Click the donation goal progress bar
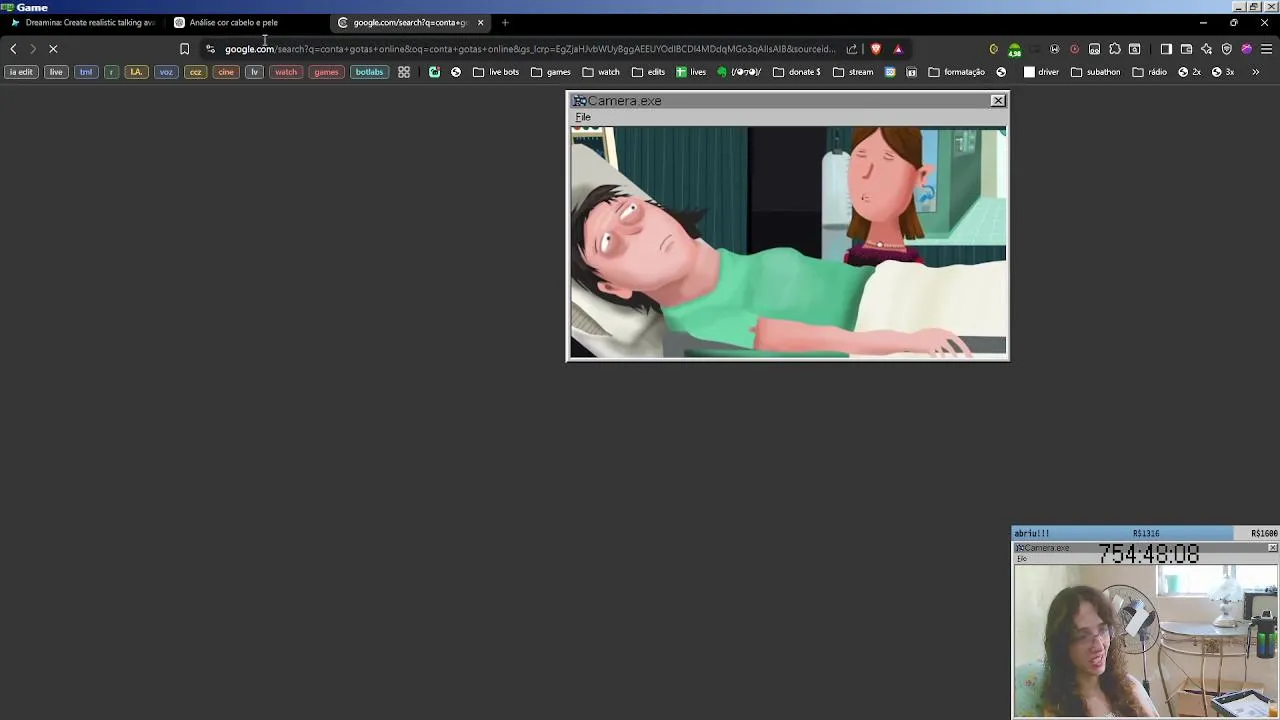 click(1145, 533)
